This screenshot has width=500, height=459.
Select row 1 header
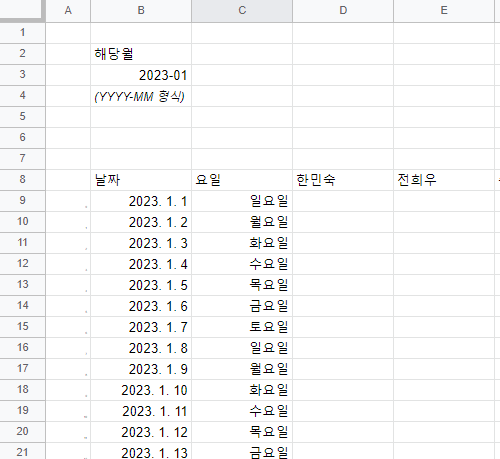[22, 33]
